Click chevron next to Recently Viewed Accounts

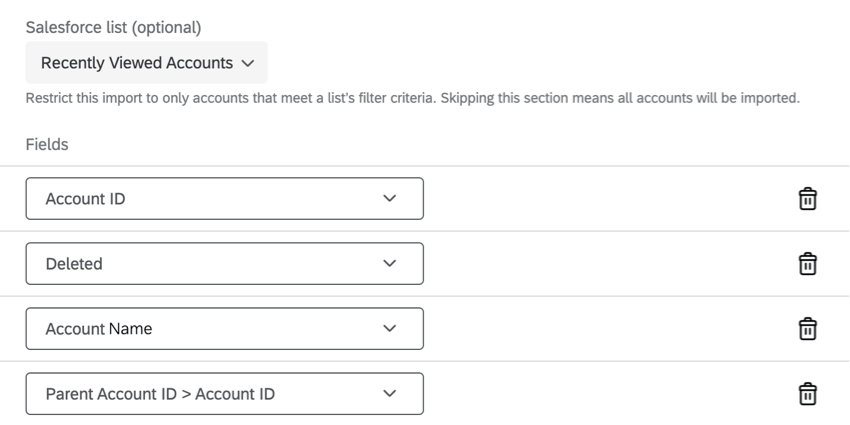(x=248, y=63)
